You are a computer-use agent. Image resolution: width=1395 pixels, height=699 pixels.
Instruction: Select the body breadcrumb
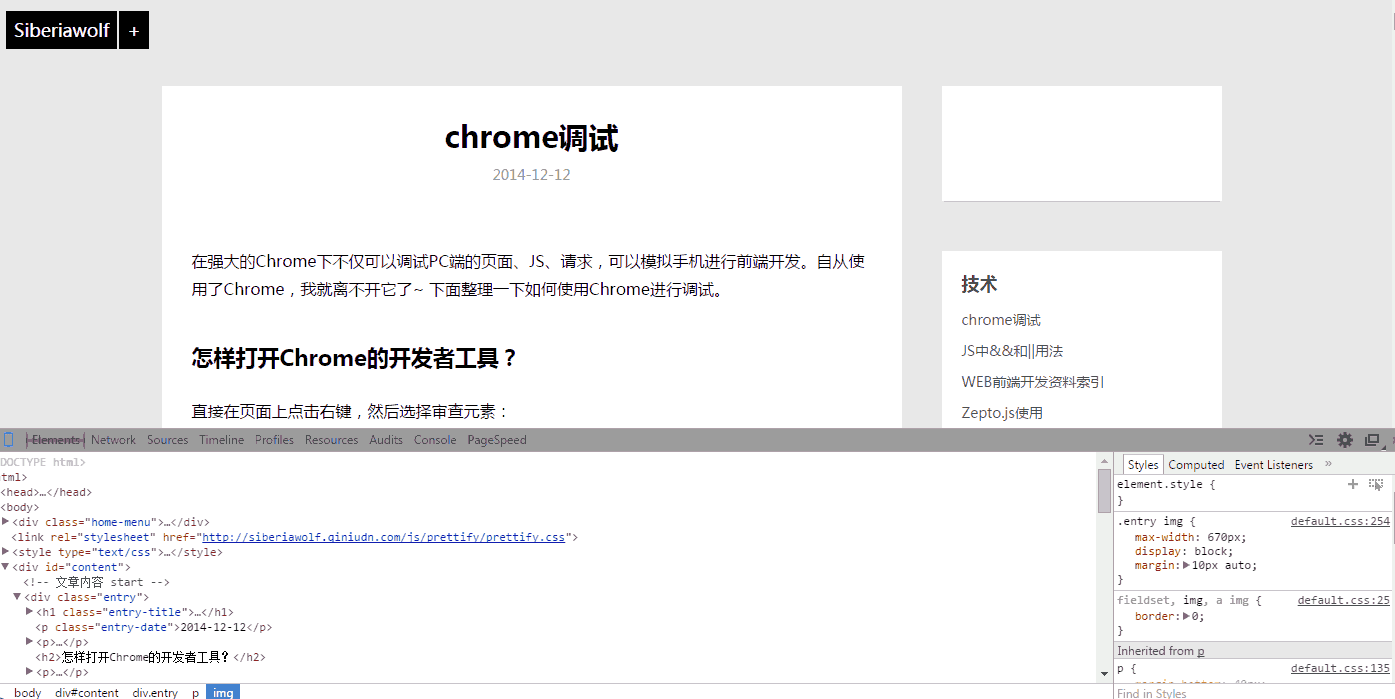(x=28, y=692)
